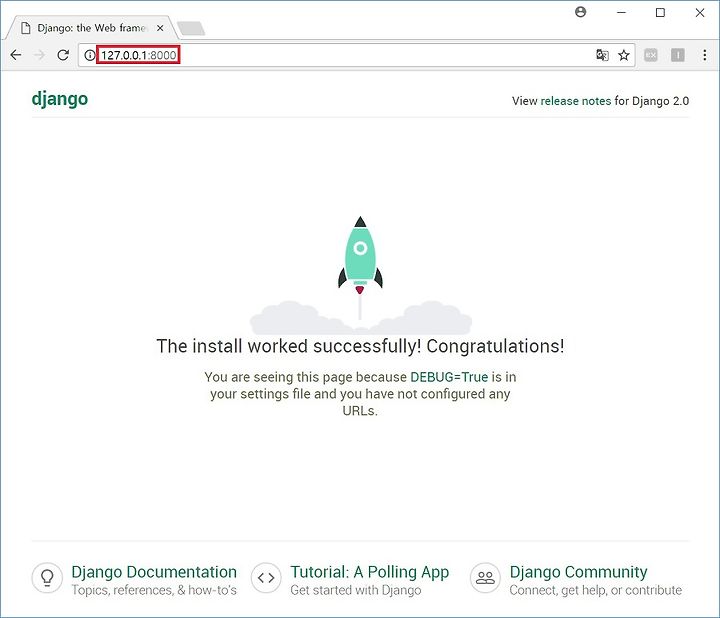The image size is (720, 618).
Task: Open the user profile icon in title bar
Action: 580,12
